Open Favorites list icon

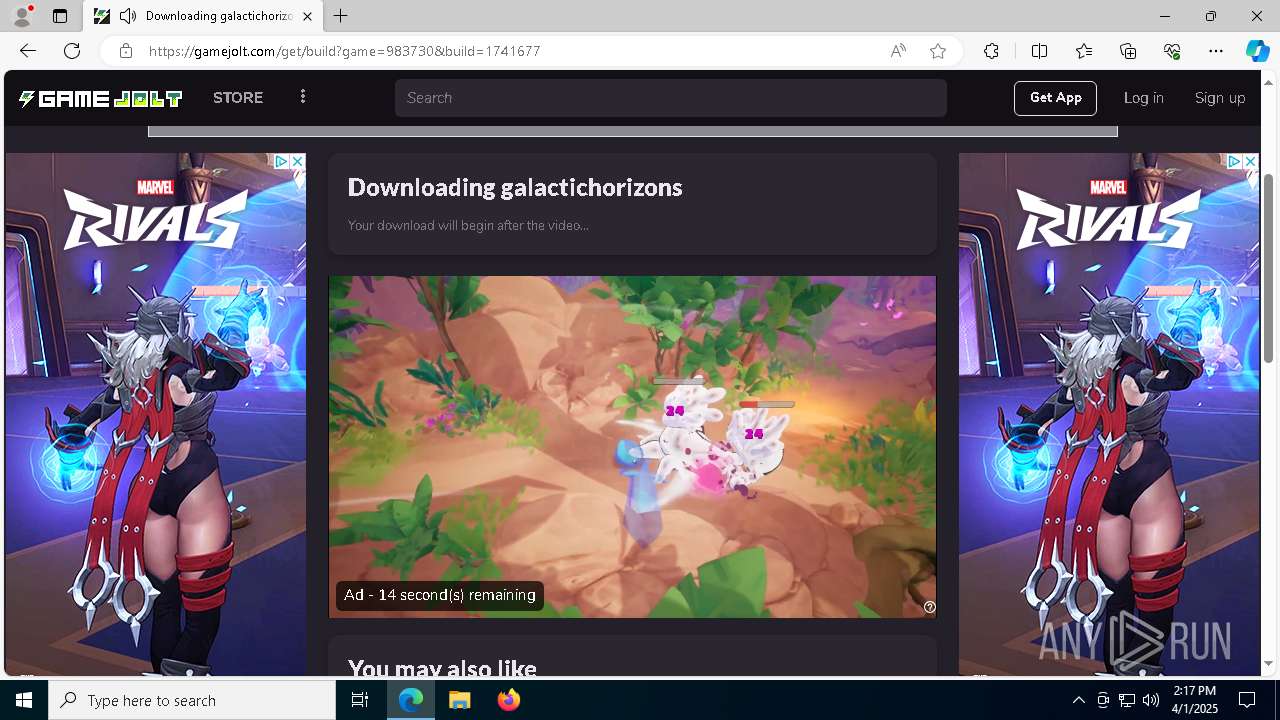1084,51
